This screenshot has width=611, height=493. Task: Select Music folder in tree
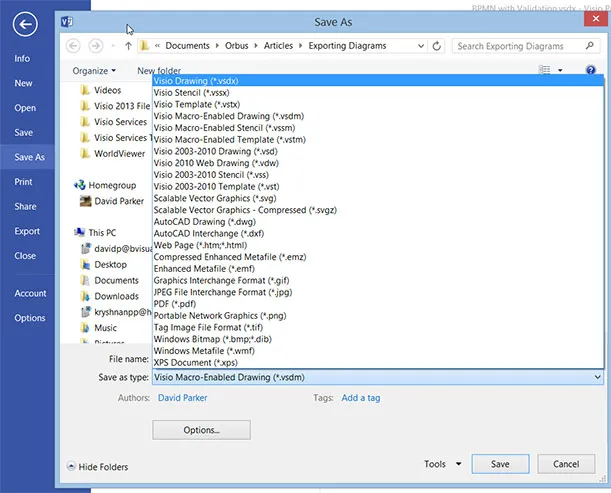[98, 328]
